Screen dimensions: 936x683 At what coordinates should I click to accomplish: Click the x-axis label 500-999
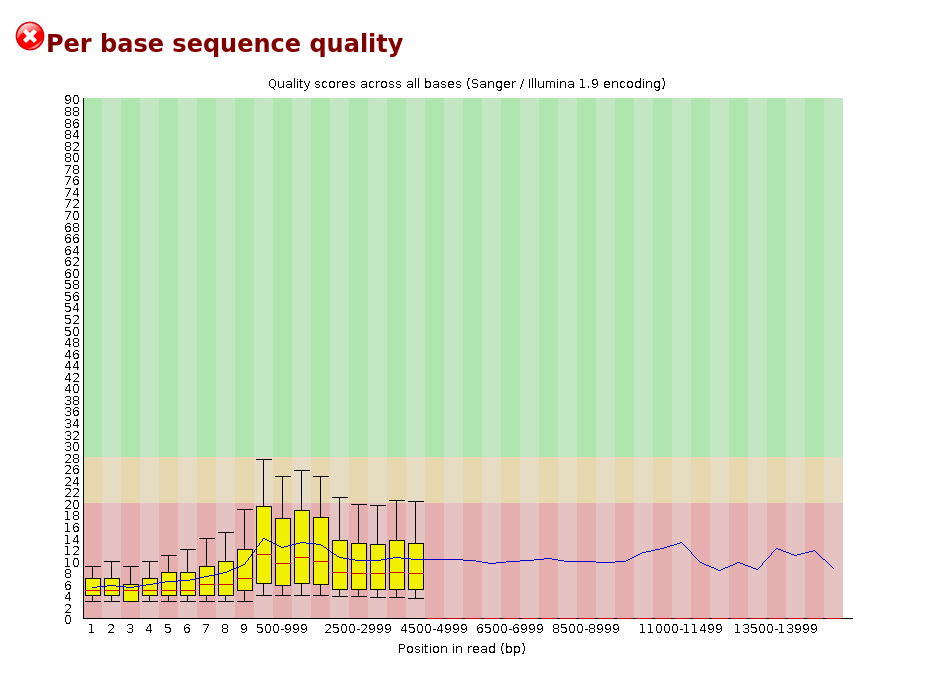coord(282,629)
